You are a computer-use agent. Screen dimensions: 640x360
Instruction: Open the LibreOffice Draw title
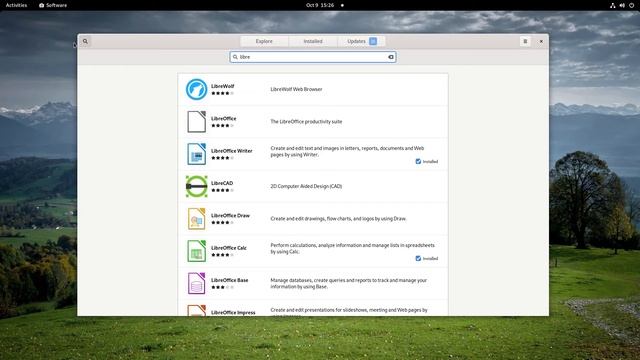point(230,216)
